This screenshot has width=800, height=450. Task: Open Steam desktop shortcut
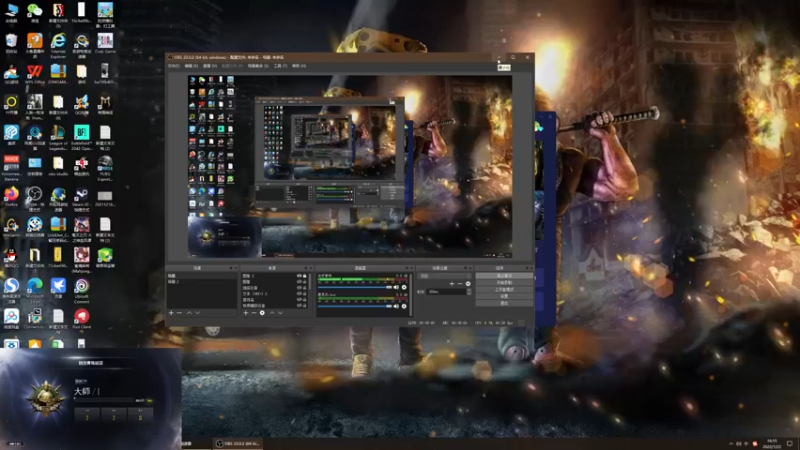pos(82,198)
